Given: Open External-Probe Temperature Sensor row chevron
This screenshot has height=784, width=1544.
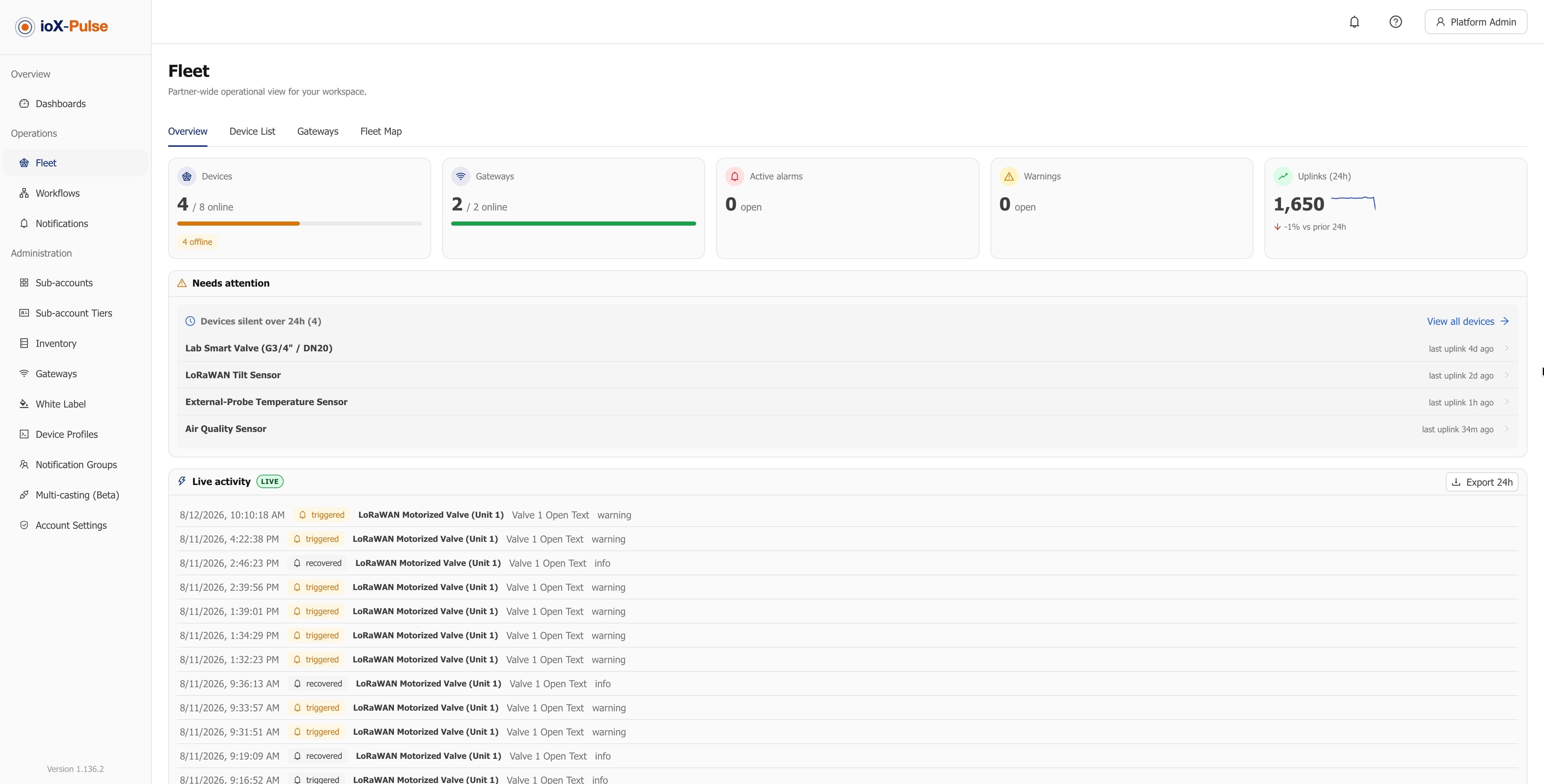Looking at the screenshot, I should tap(1506, 402).
